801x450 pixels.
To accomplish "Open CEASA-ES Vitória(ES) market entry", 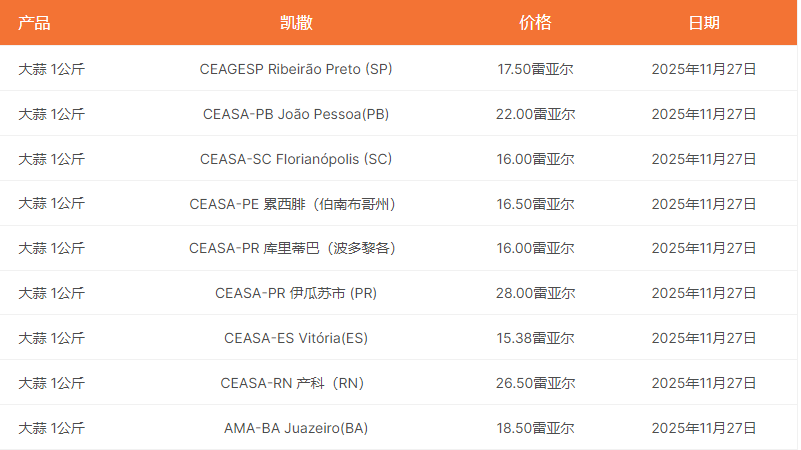I will coord(296,338).
